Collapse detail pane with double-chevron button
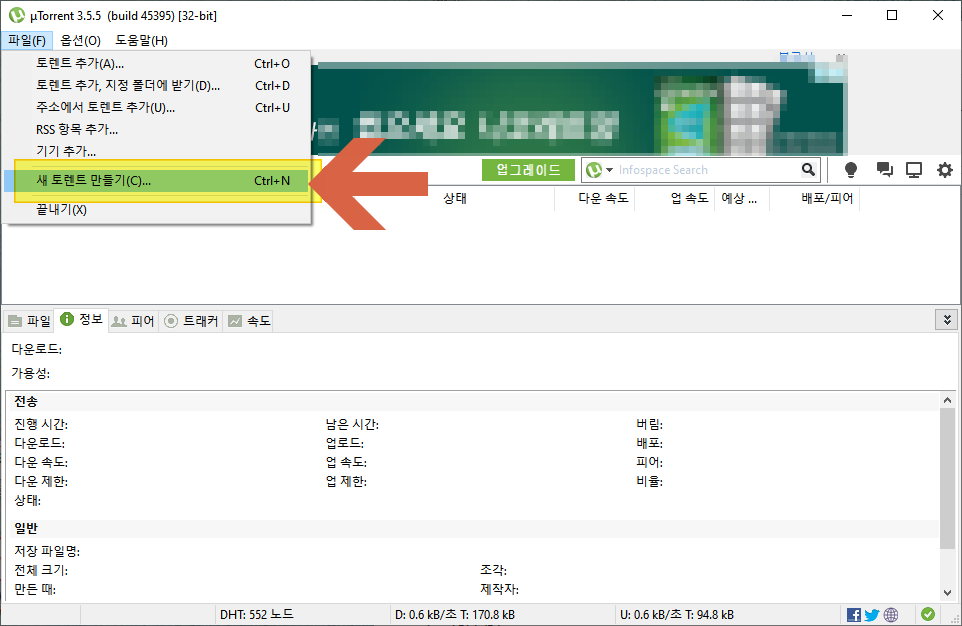 (x=947, y=320)
